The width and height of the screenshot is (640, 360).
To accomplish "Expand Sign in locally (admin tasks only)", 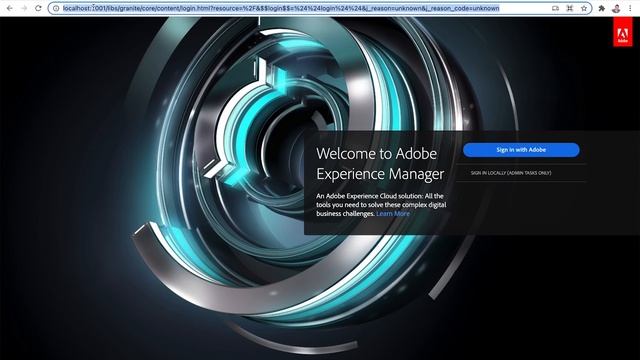I will pos(511,173).
